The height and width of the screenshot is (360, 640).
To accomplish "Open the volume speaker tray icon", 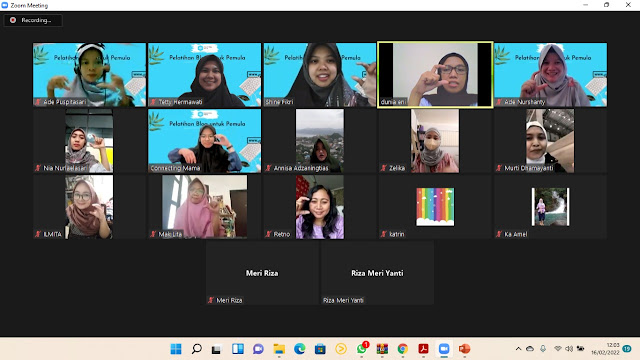I will [x=569, y=349].
